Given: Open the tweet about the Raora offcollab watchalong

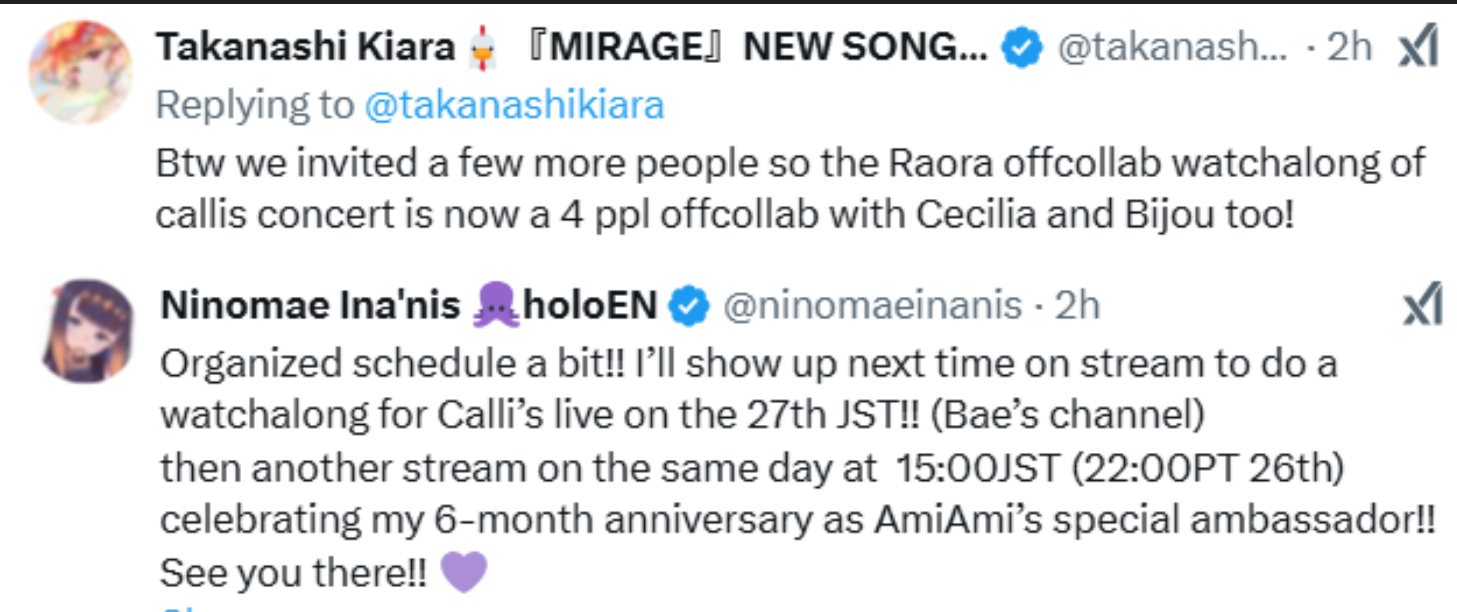Looking at the screenshot, I should pyautogui.click(x=790, y=188).
